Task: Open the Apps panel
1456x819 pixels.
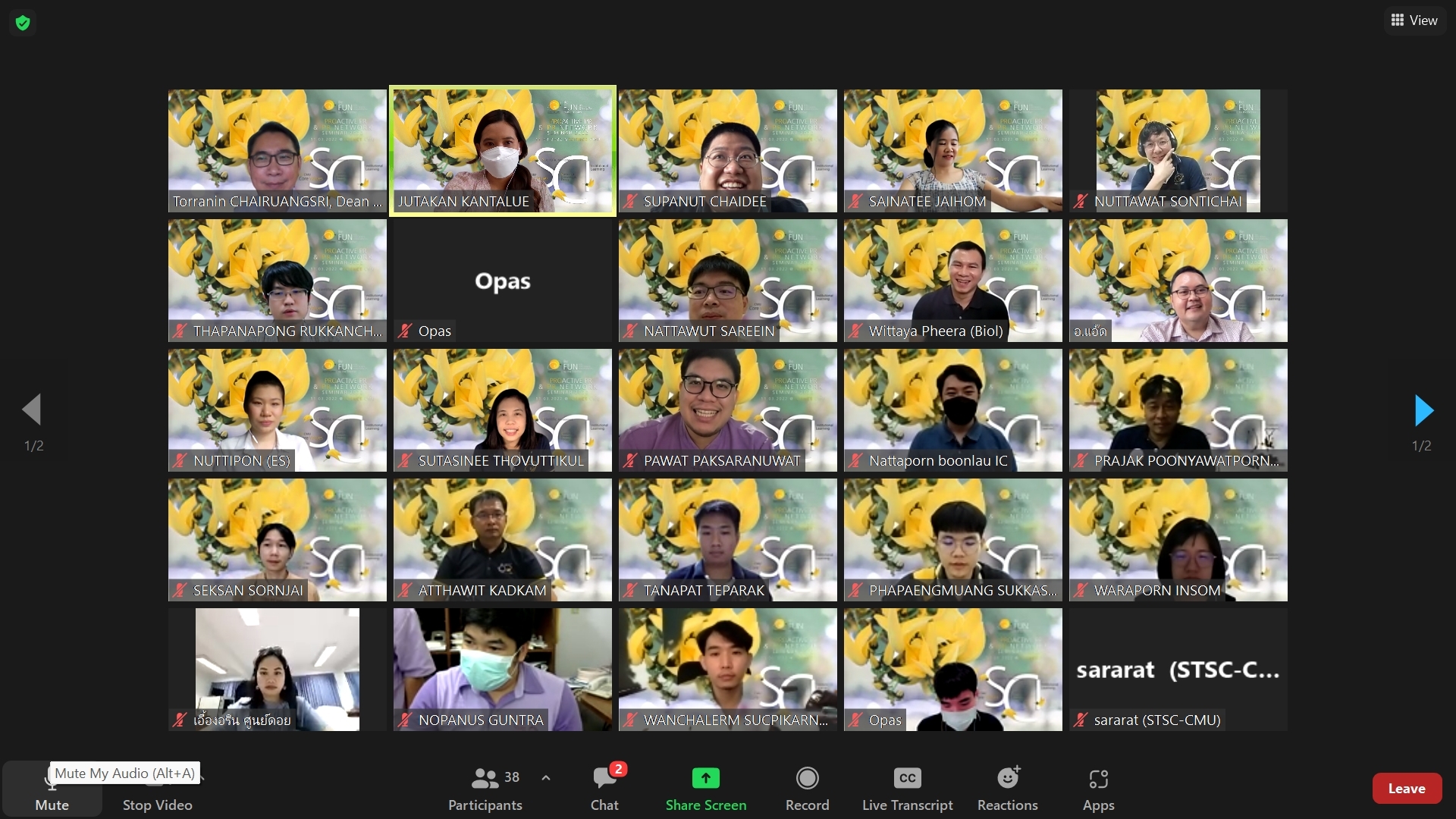Action: coord(1098,789)
